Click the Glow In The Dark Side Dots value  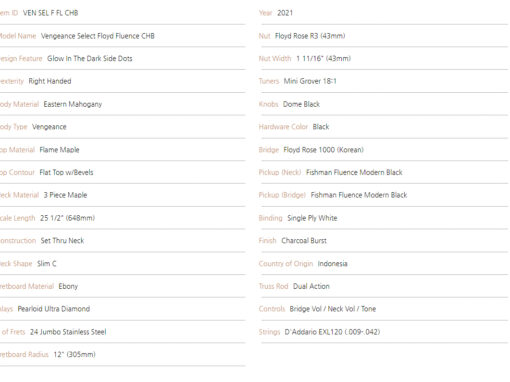coord(90,59)
